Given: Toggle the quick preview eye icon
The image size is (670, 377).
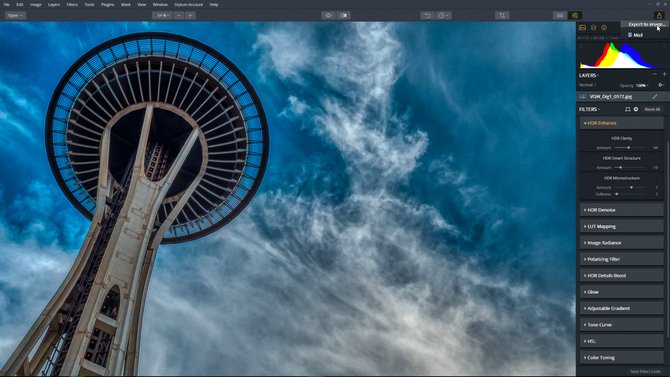Looking at the screenshot, I should [x=328, y=15].
